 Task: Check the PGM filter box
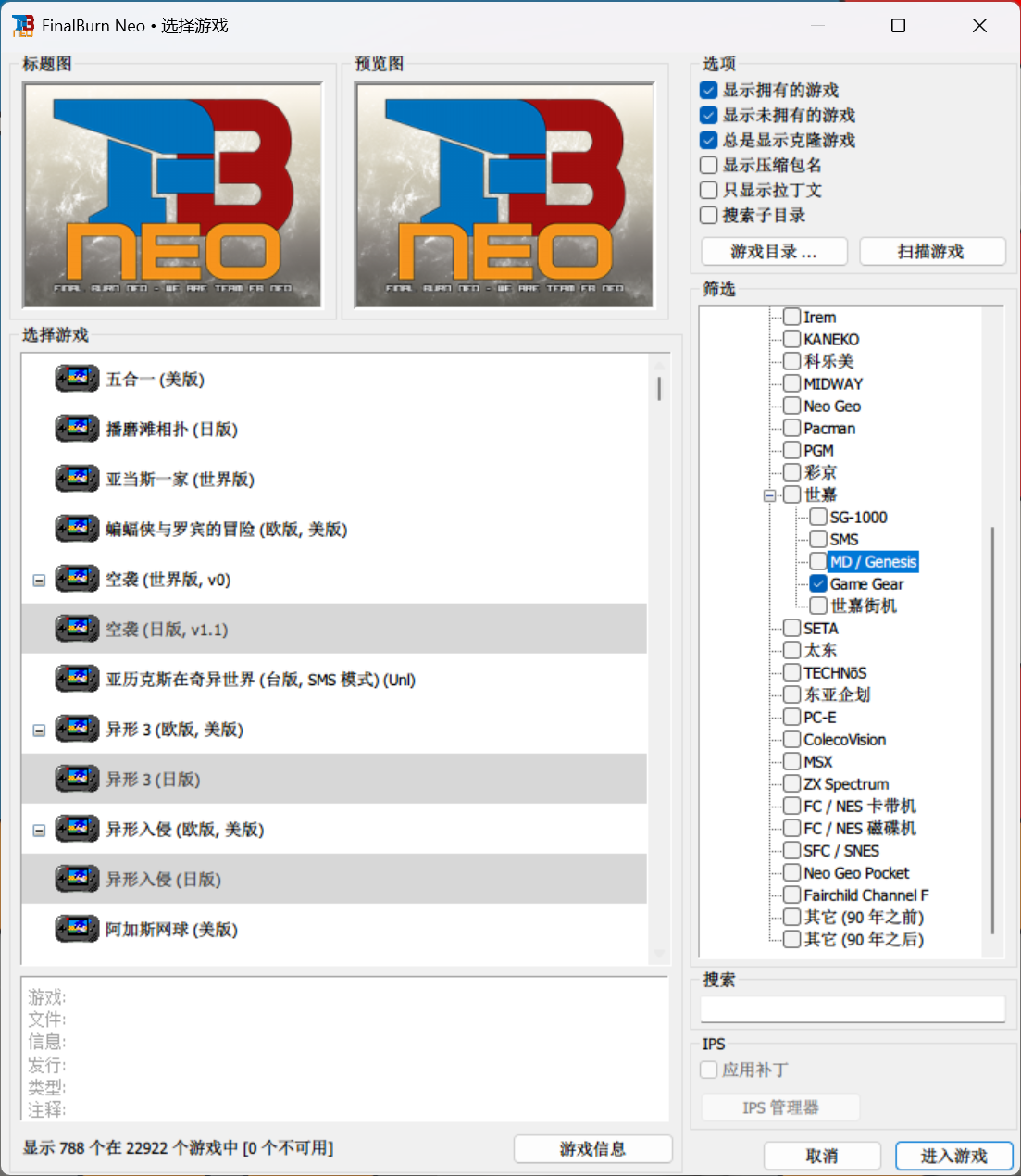coord(792,450)
